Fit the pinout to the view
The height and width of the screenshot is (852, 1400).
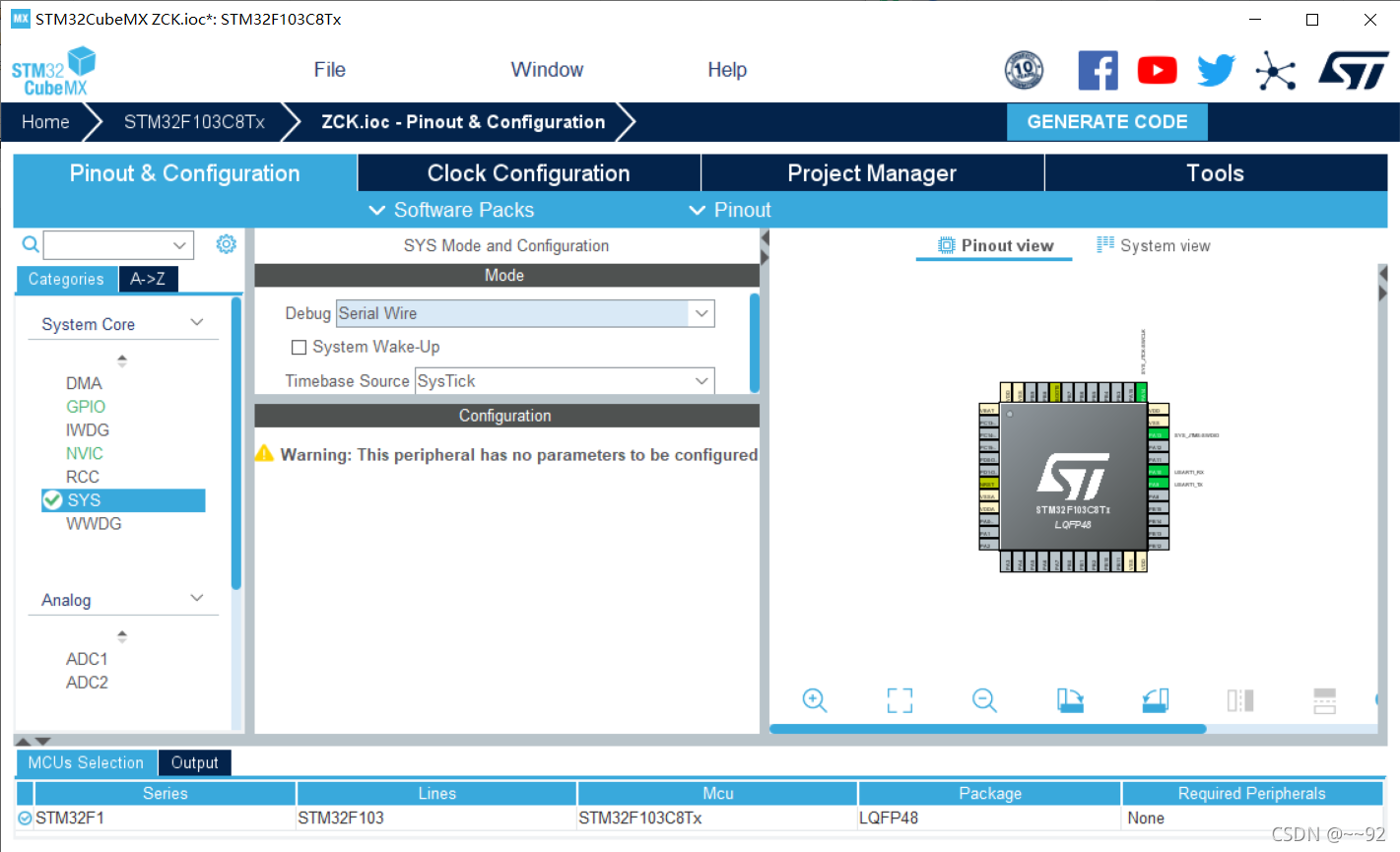900,700
